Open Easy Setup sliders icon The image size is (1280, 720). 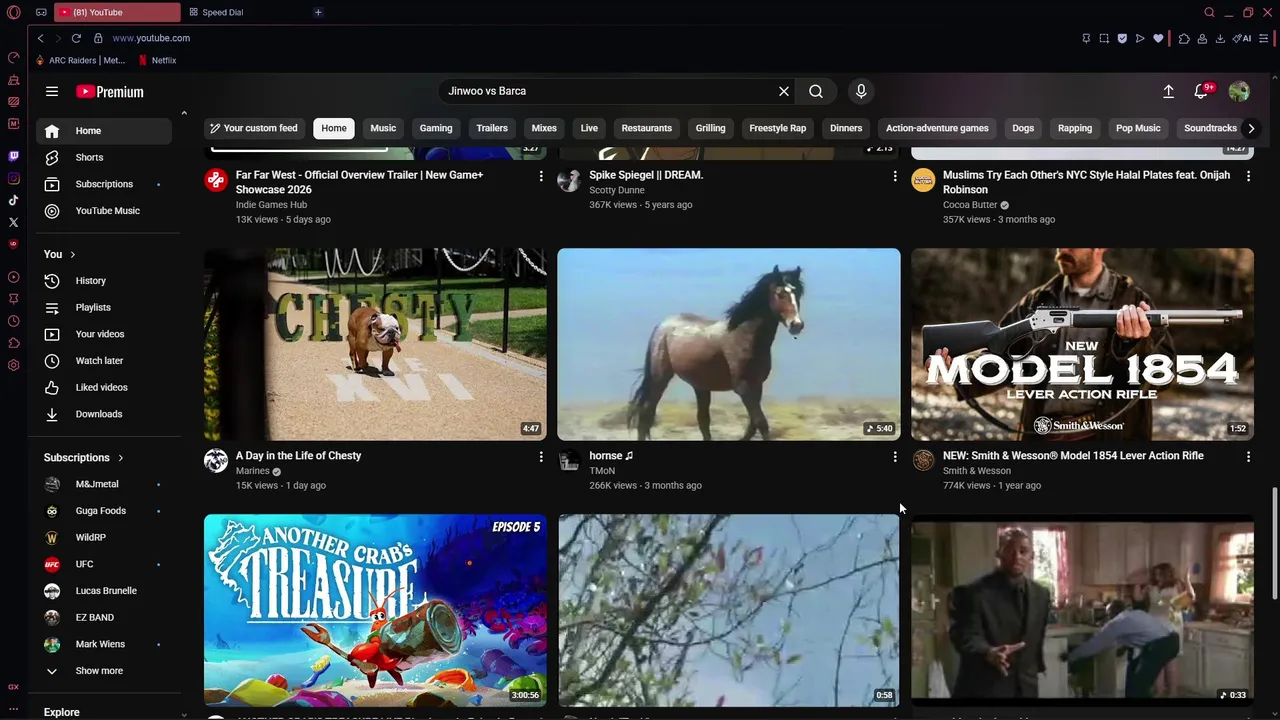coord(1265,38)
